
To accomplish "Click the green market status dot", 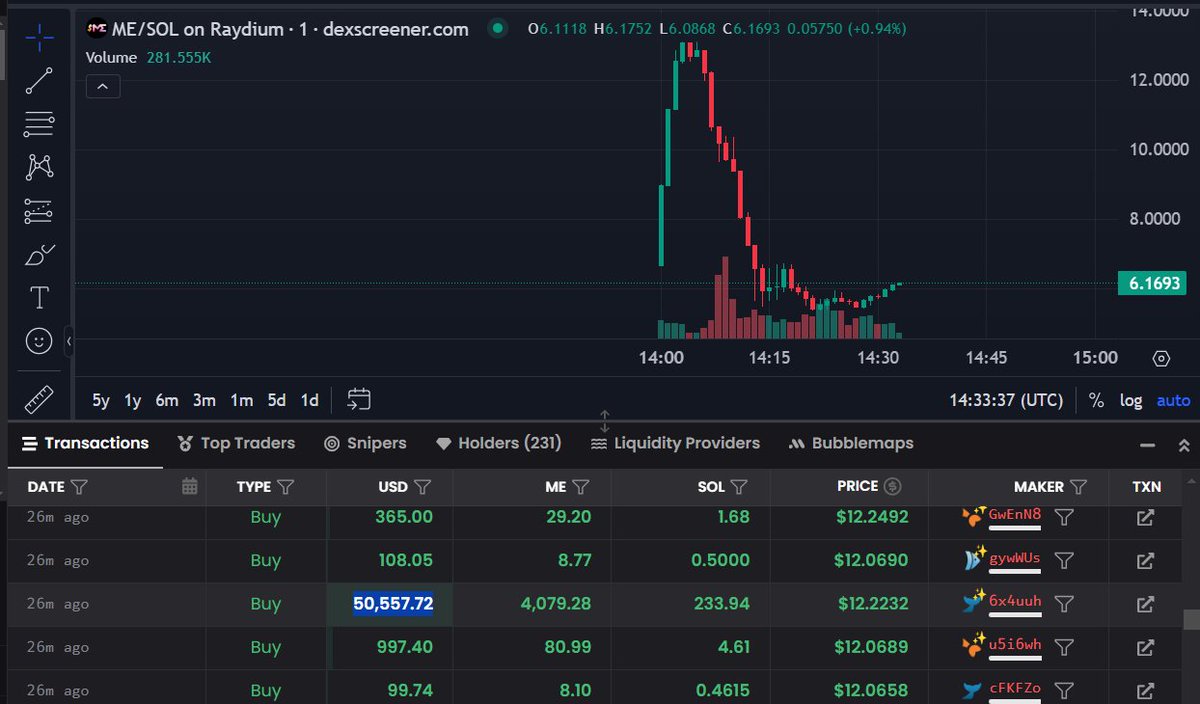I will (x=497, y=29).
